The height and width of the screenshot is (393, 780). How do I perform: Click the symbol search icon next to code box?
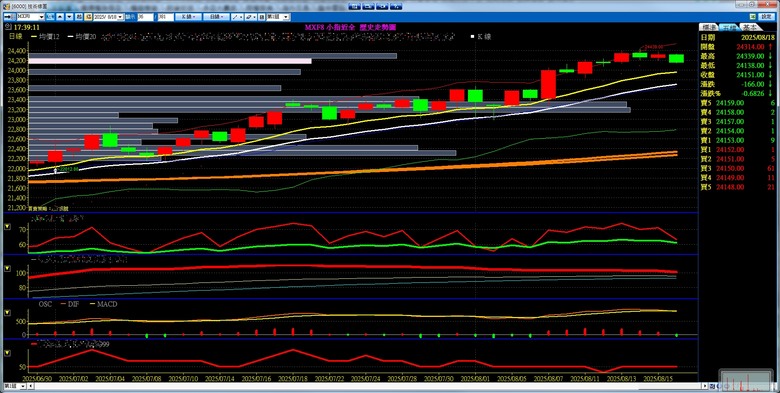[50, 17]
